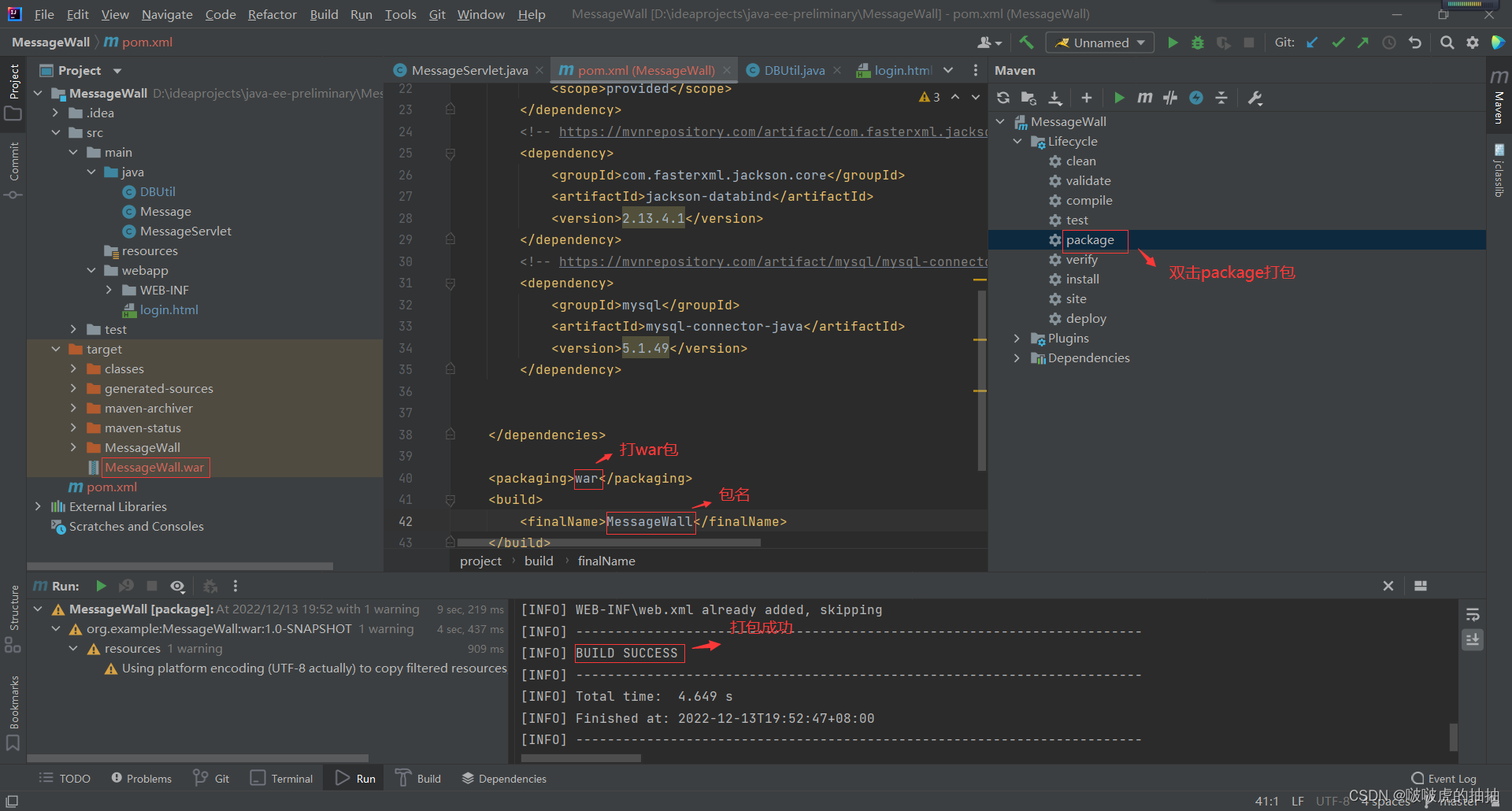Toggle Commit tool window side button
1512x811 pixels.
tap(13, 169)
